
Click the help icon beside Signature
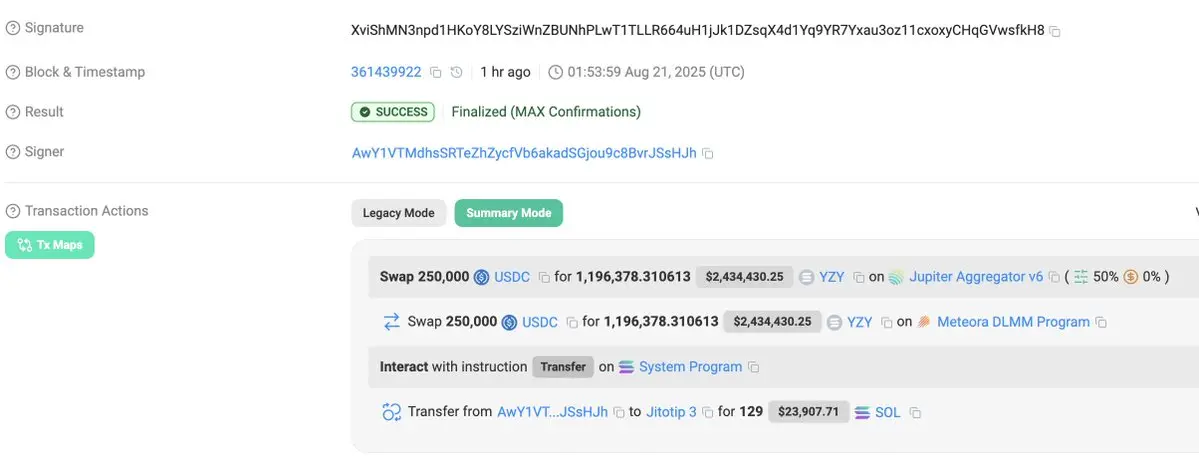[x=13, y=28]
